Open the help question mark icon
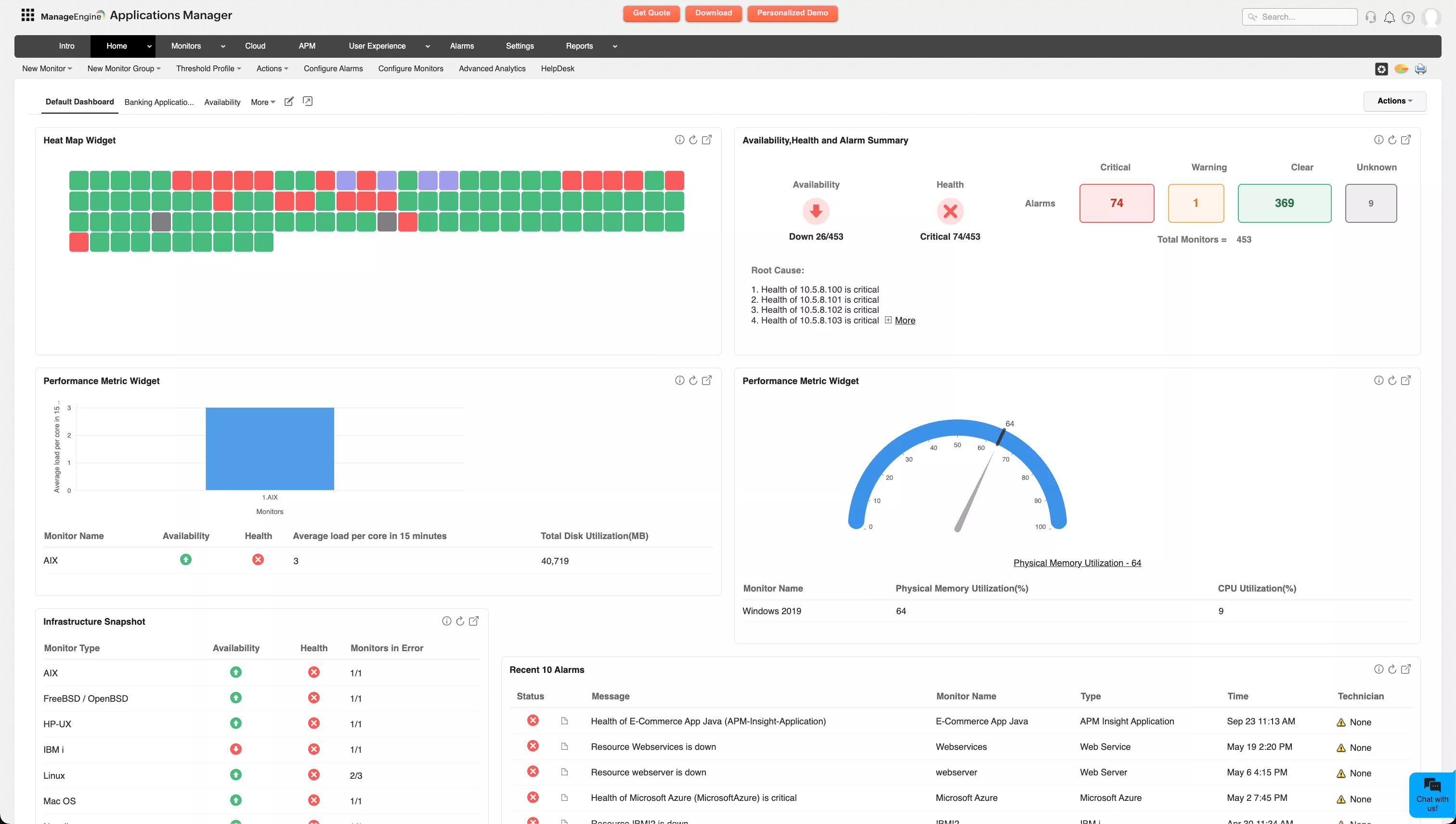The height and width of the screenshot is (824, 1456). [1408, 17]
